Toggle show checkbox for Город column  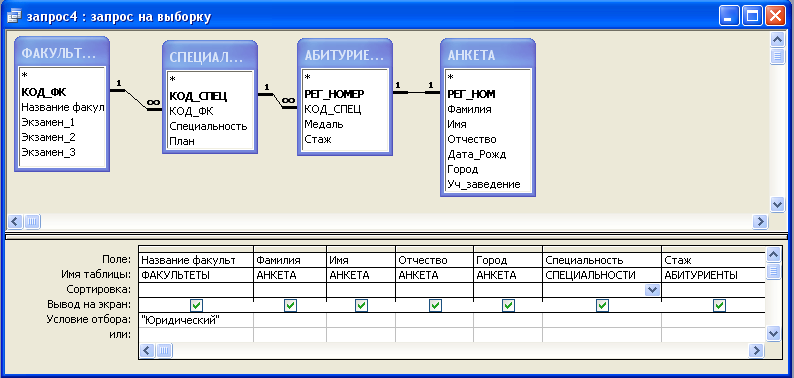coord(508,305)
